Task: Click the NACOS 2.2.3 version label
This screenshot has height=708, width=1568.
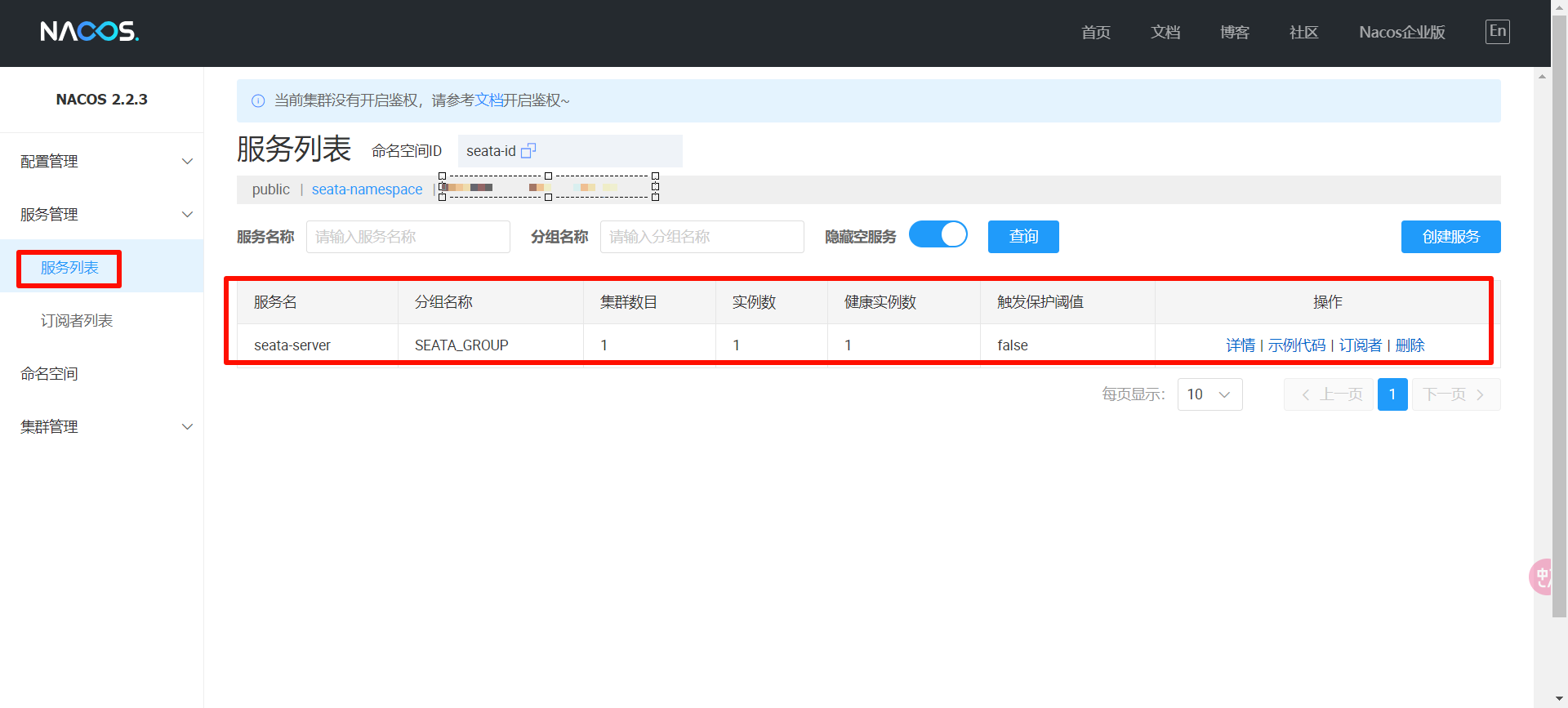Action: pyautogui.click(x=101, y=100)
